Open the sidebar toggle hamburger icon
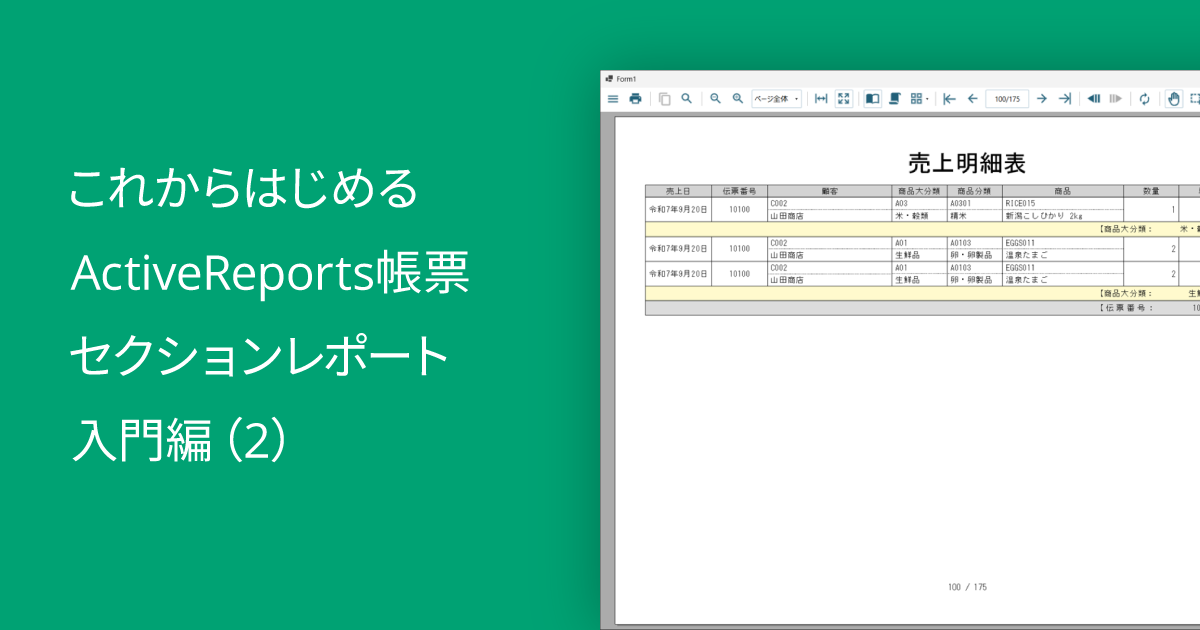 (613, 98)
